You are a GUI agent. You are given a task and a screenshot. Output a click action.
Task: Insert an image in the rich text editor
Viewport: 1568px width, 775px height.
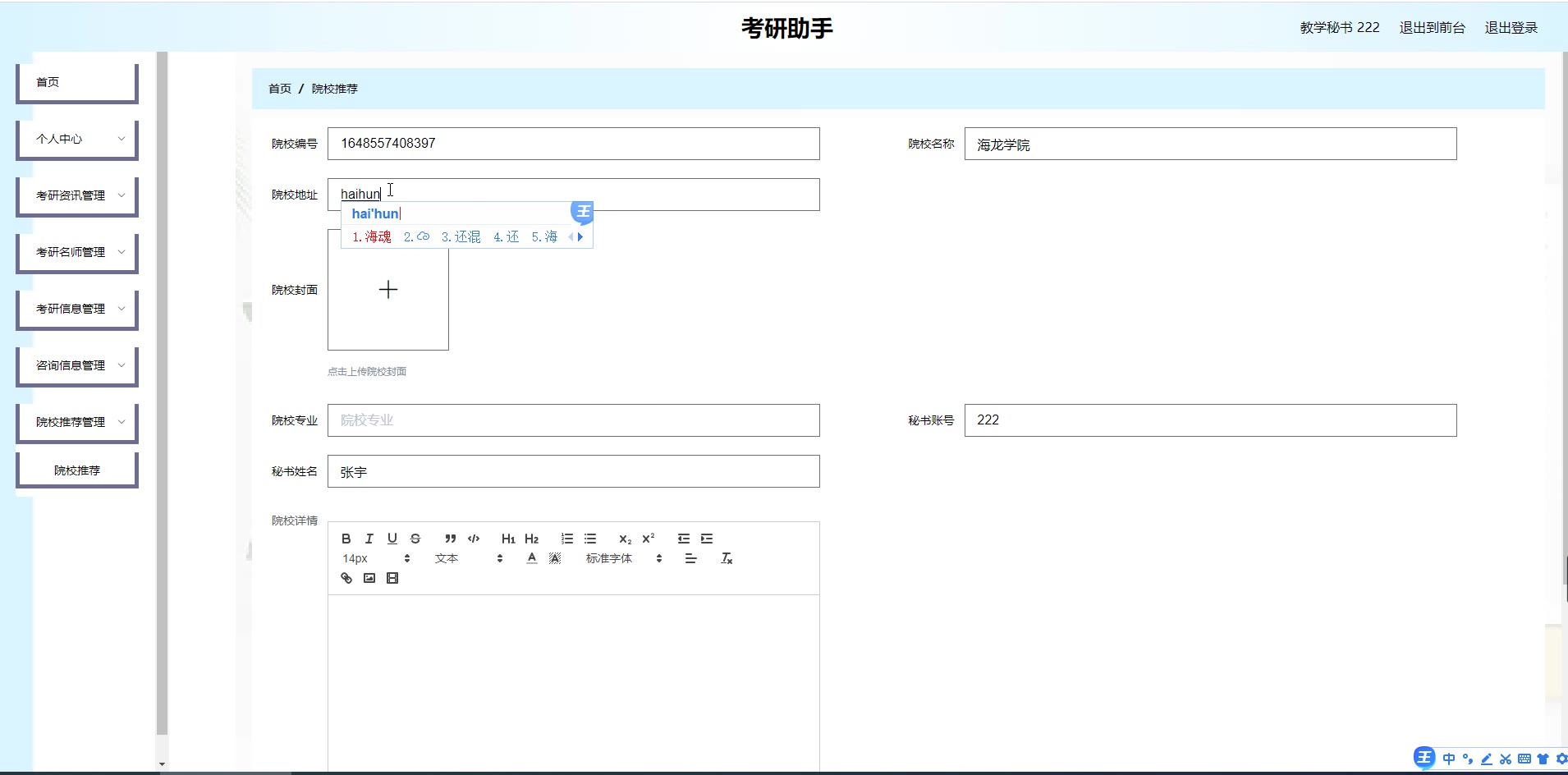coord(369,578)
